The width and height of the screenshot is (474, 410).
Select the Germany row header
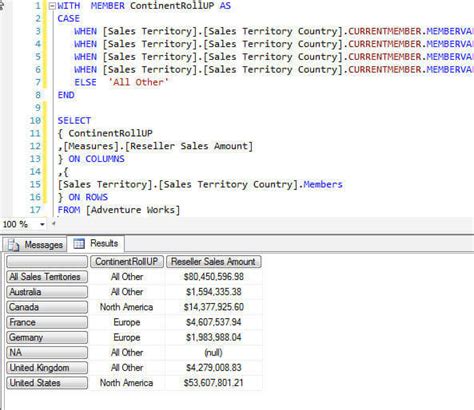pos(47,337)
